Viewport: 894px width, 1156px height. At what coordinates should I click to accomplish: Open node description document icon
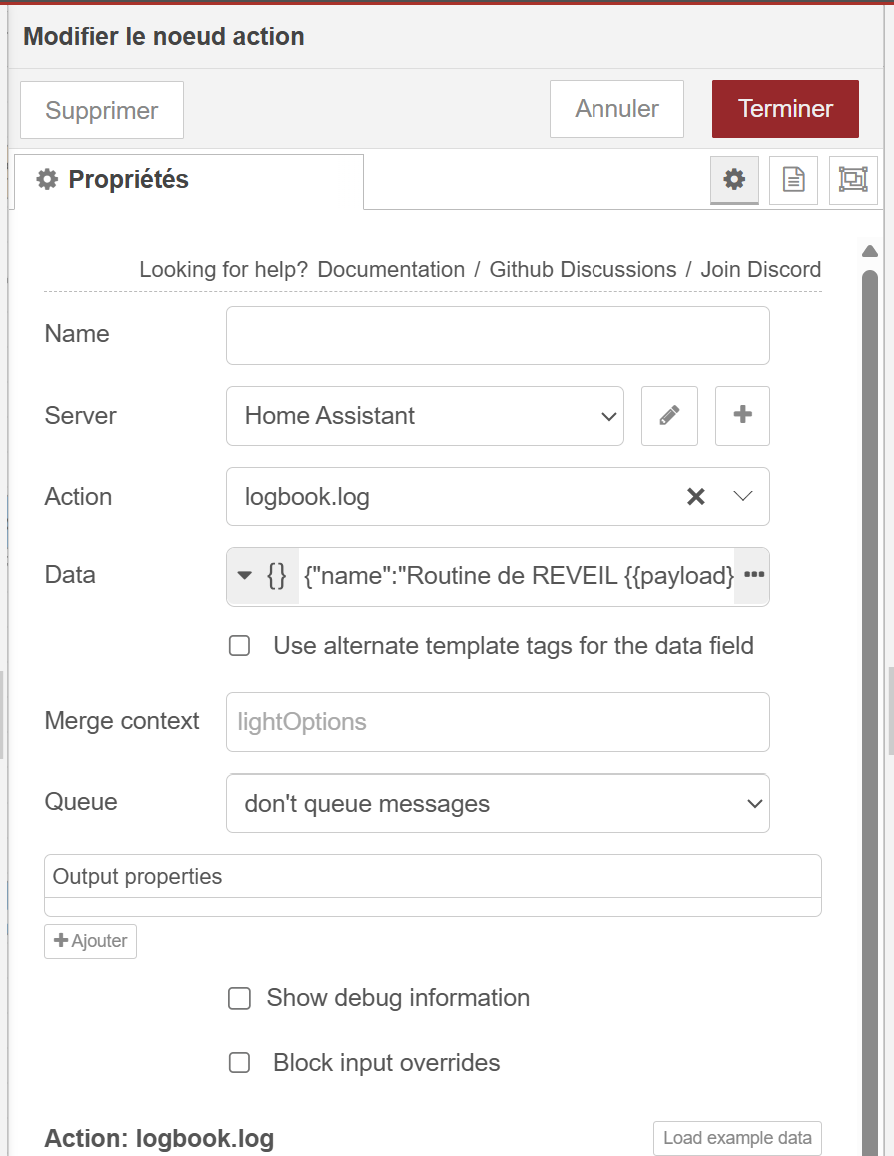[x=793, y=180]
